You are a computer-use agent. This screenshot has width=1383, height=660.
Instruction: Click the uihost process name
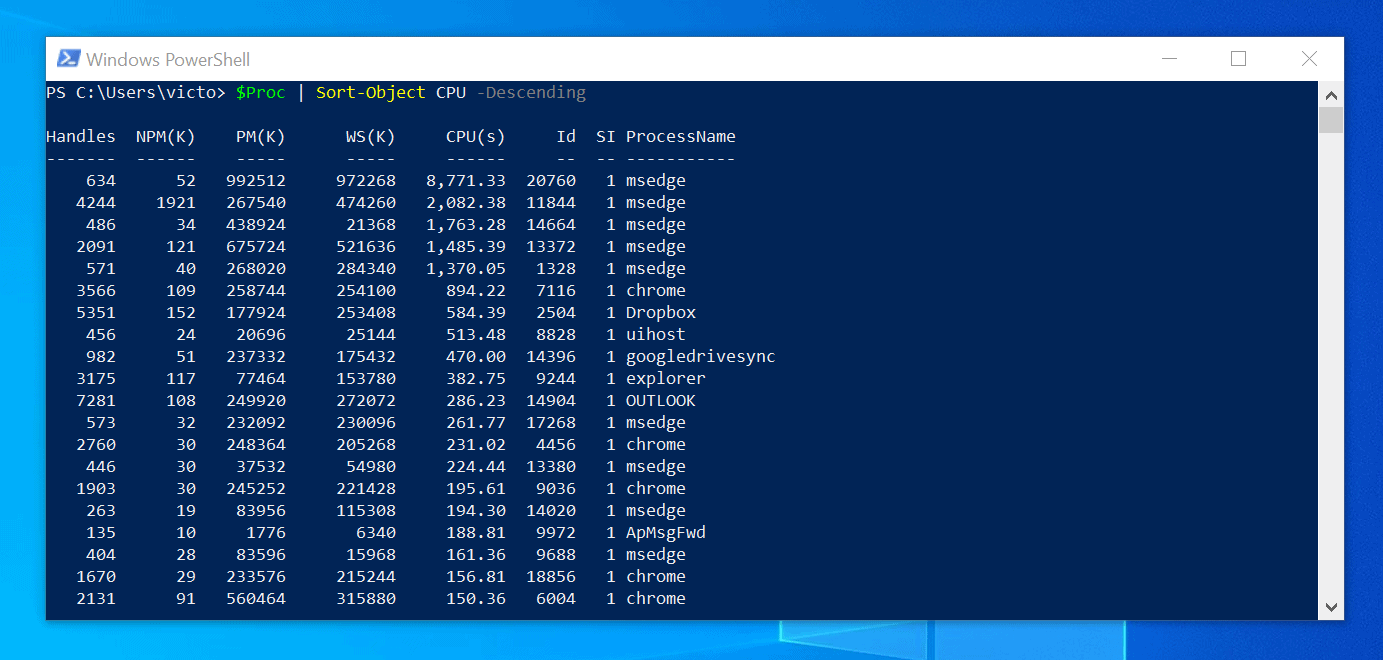(656, 335)
